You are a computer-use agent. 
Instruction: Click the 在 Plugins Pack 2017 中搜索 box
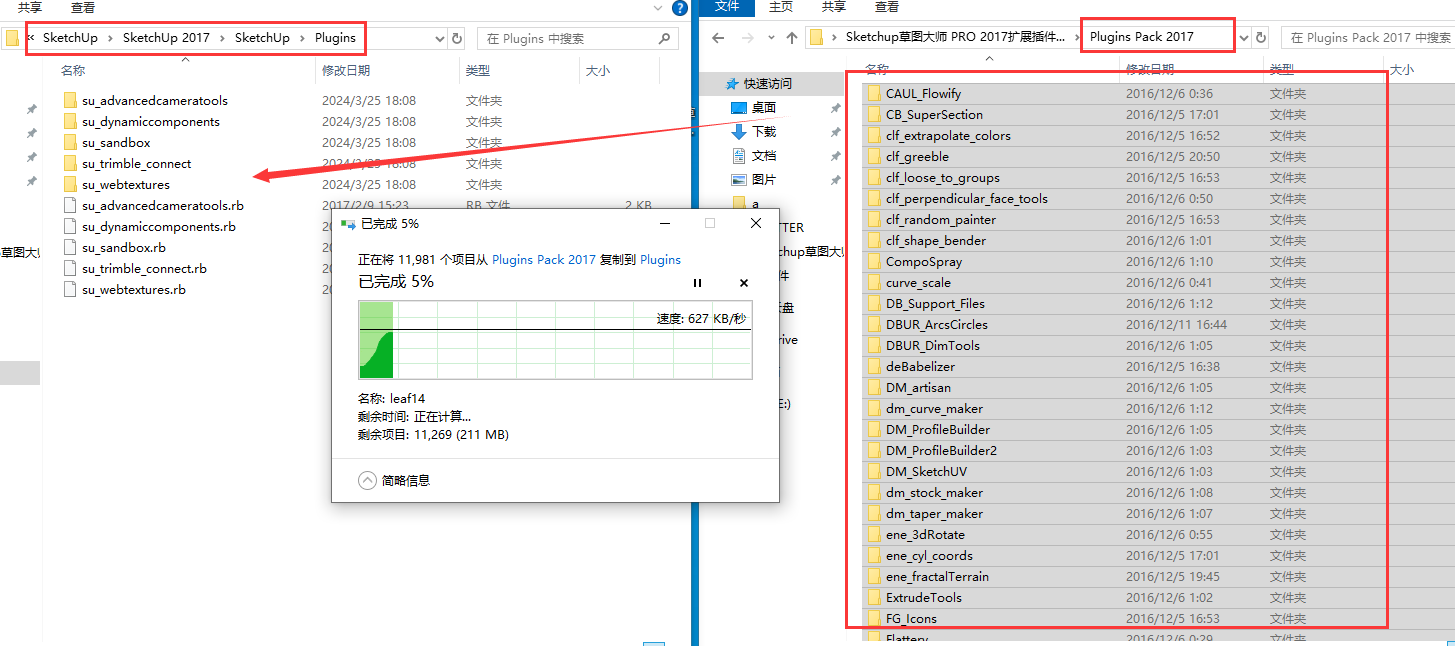coord(1368,38)
